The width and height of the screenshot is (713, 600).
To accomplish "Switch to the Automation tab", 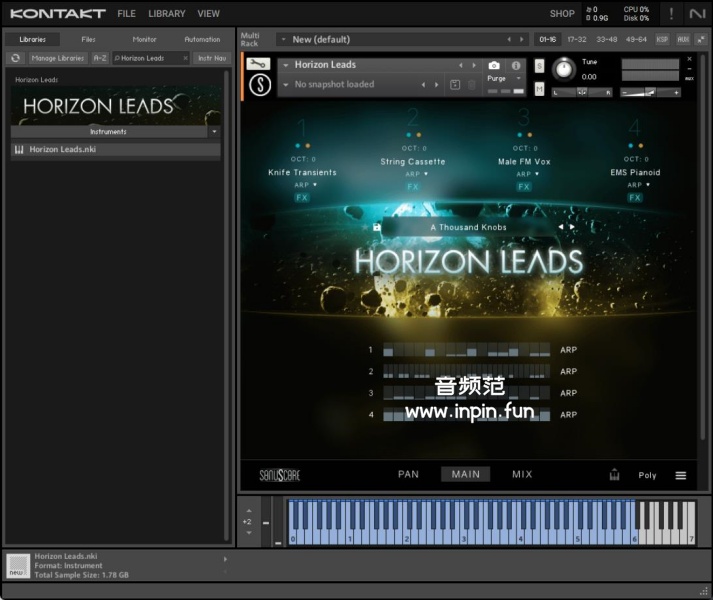I will (202, 40).
